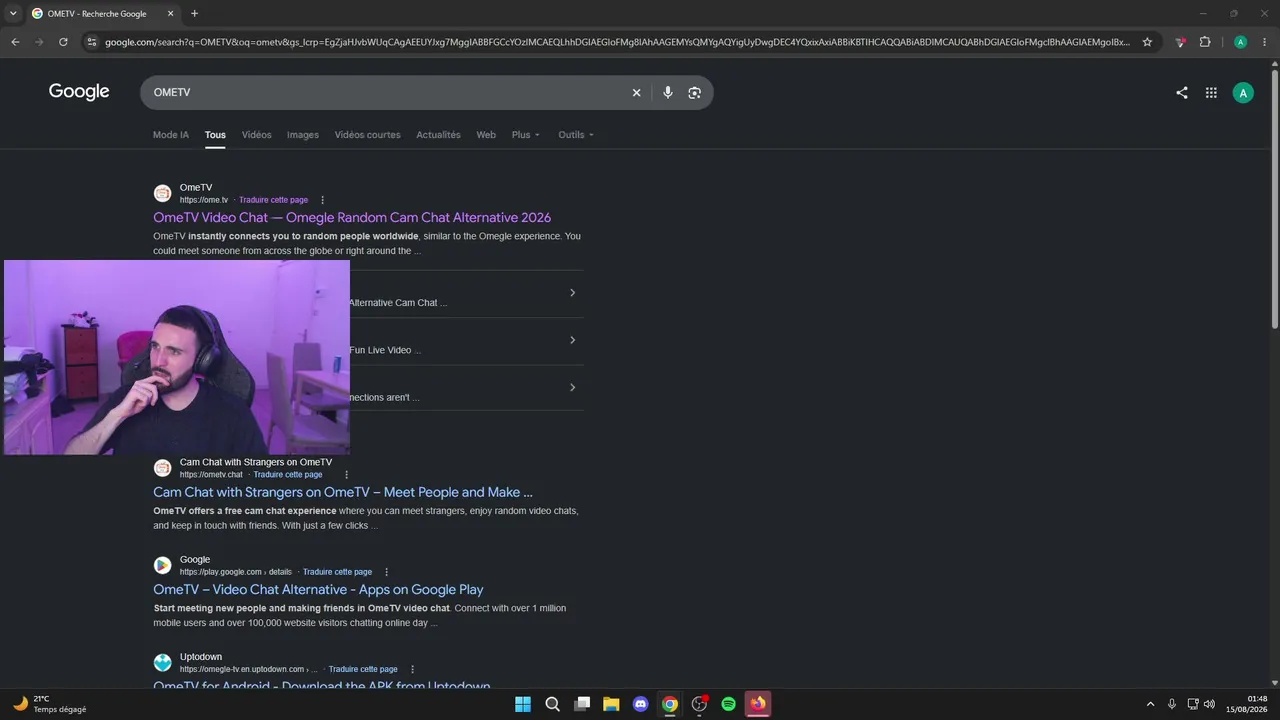Start a voice search with the microphone

pyautogui.click(x=667, y=92)
